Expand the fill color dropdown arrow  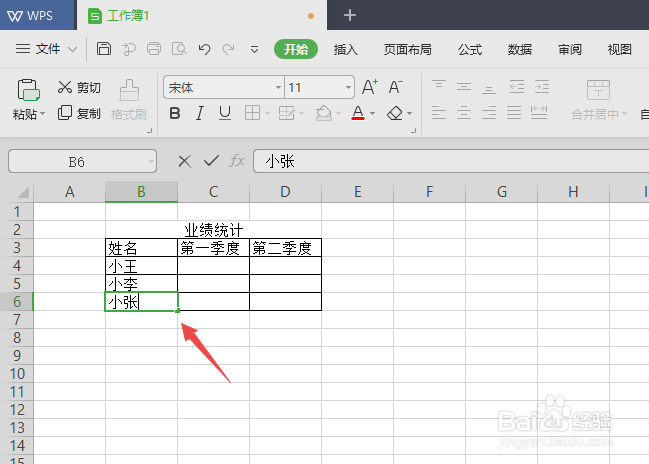click(x=338, y=113)
